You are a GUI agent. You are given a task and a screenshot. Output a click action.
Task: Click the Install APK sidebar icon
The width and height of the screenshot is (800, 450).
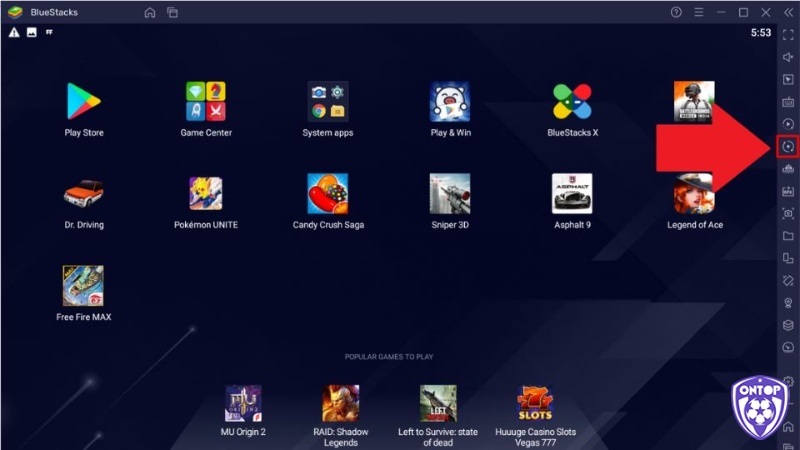point(788,191)
